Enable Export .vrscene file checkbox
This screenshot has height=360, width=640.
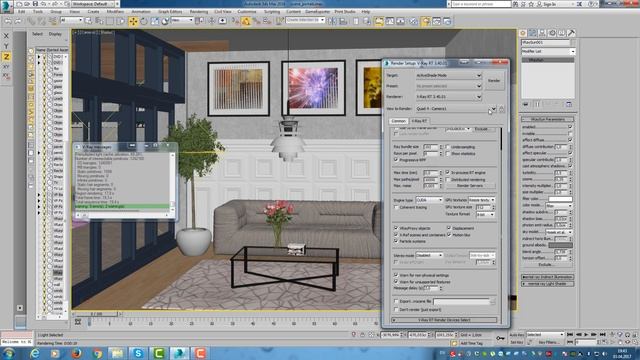click(x=396, y=301)
